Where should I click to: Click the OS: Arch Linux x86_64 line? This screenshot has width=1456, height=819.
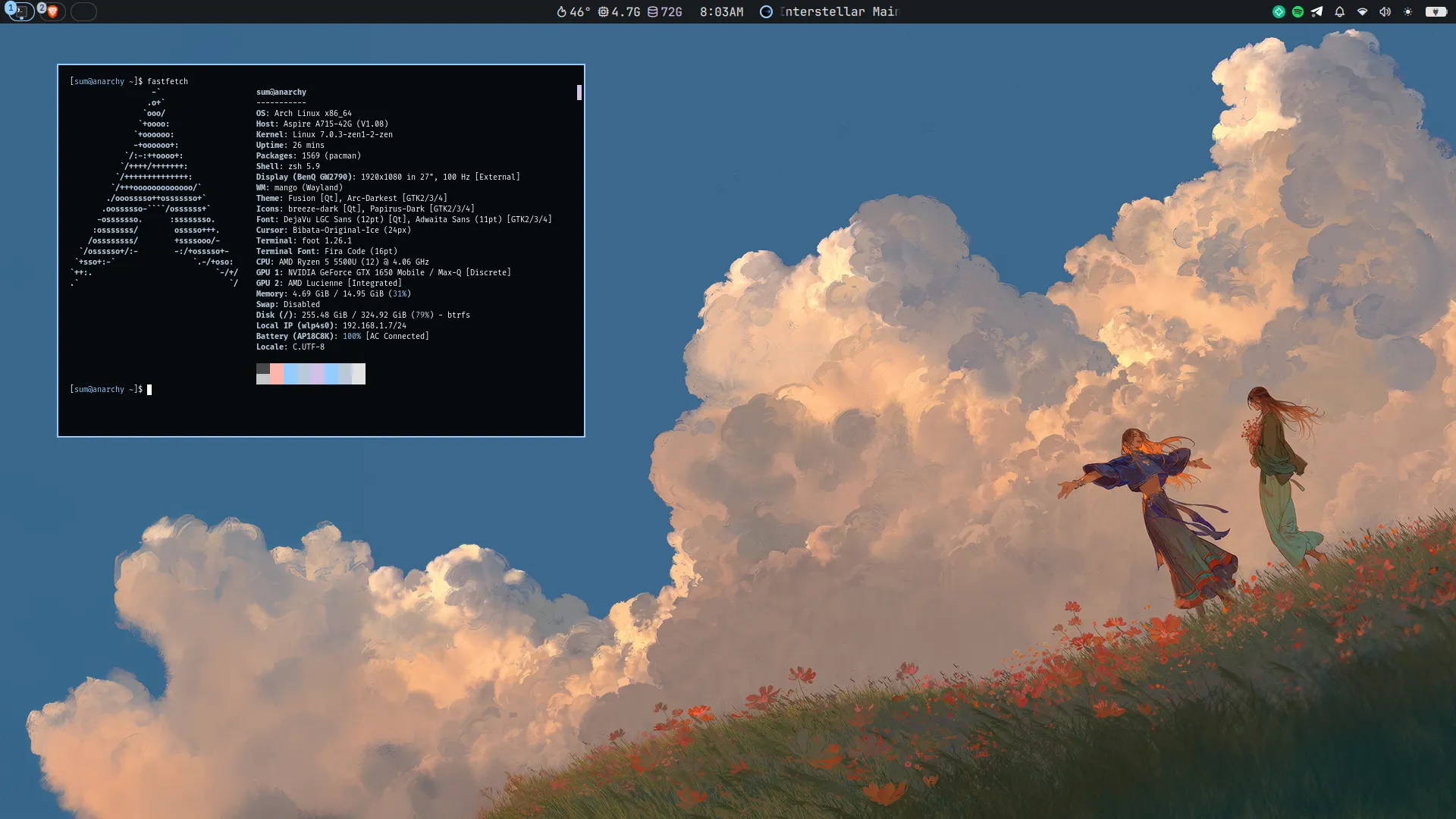coord(304,113)
